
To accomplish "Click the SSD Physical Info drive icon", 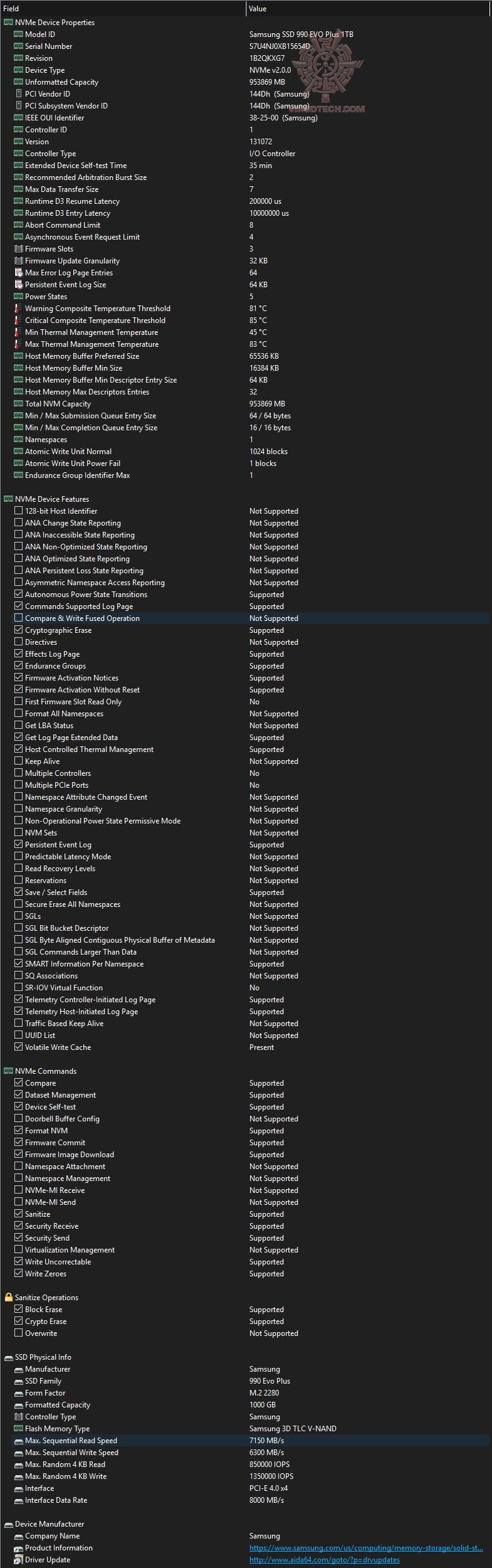I will click(x=8, y=1357).
